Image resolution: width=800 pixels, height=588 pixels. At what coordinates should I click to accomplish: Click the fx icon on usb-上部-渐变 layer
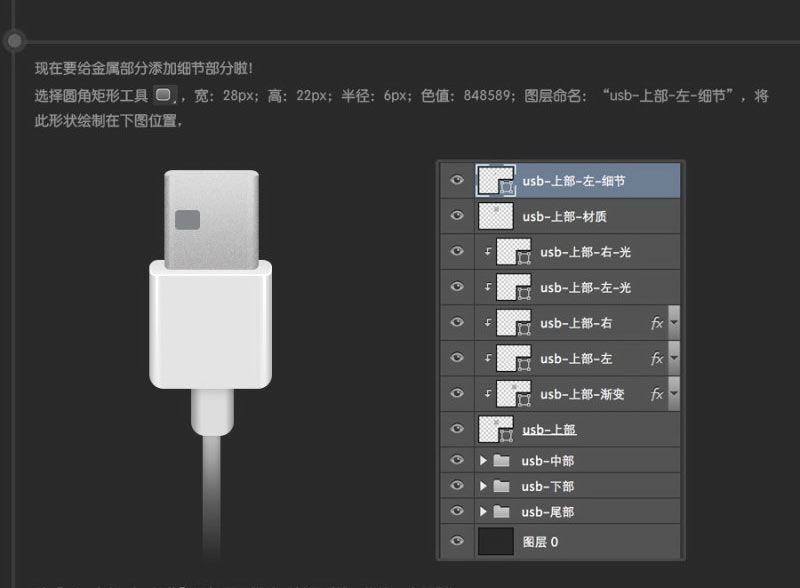657,394
